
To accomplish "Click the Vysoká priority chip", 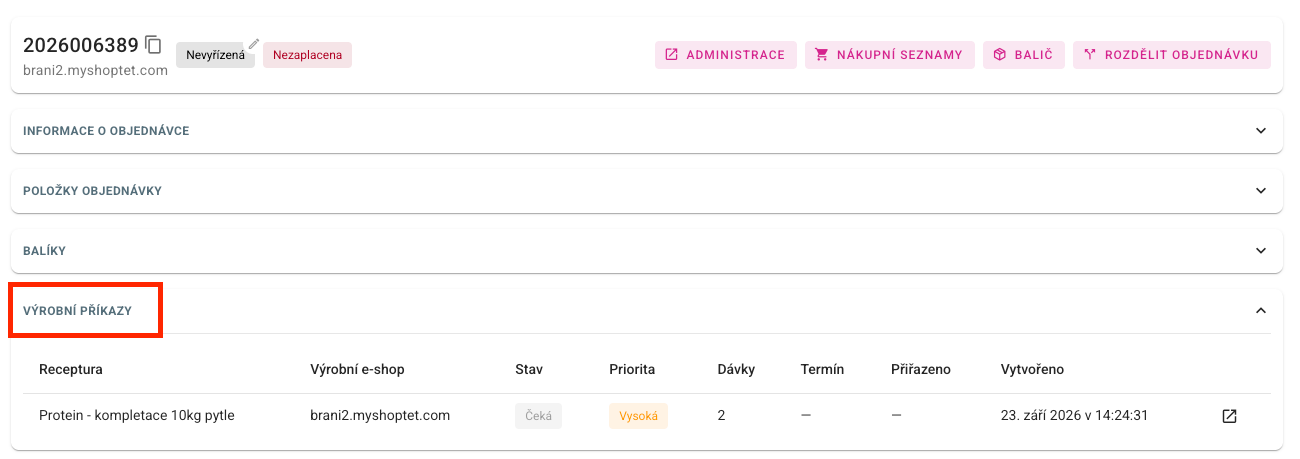I will (x=638, y=416).
